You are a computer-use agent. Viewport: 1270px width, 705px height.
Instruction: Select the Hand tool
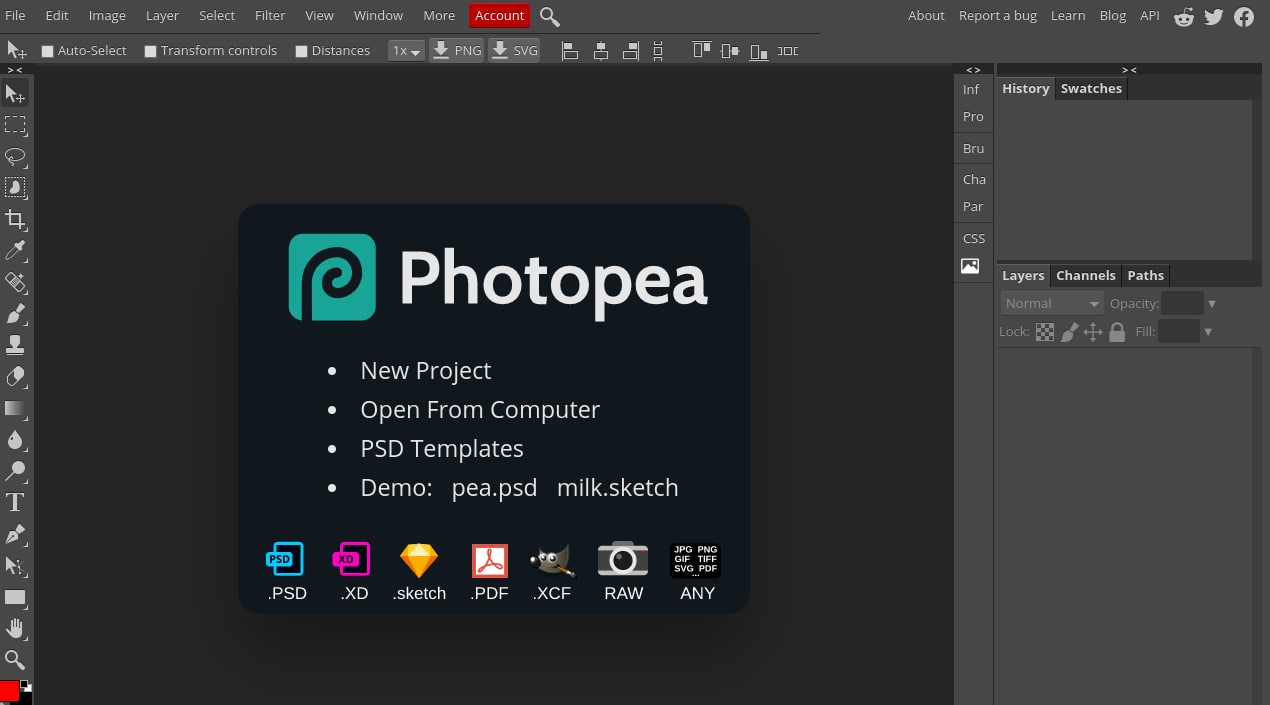pos(15,629)
